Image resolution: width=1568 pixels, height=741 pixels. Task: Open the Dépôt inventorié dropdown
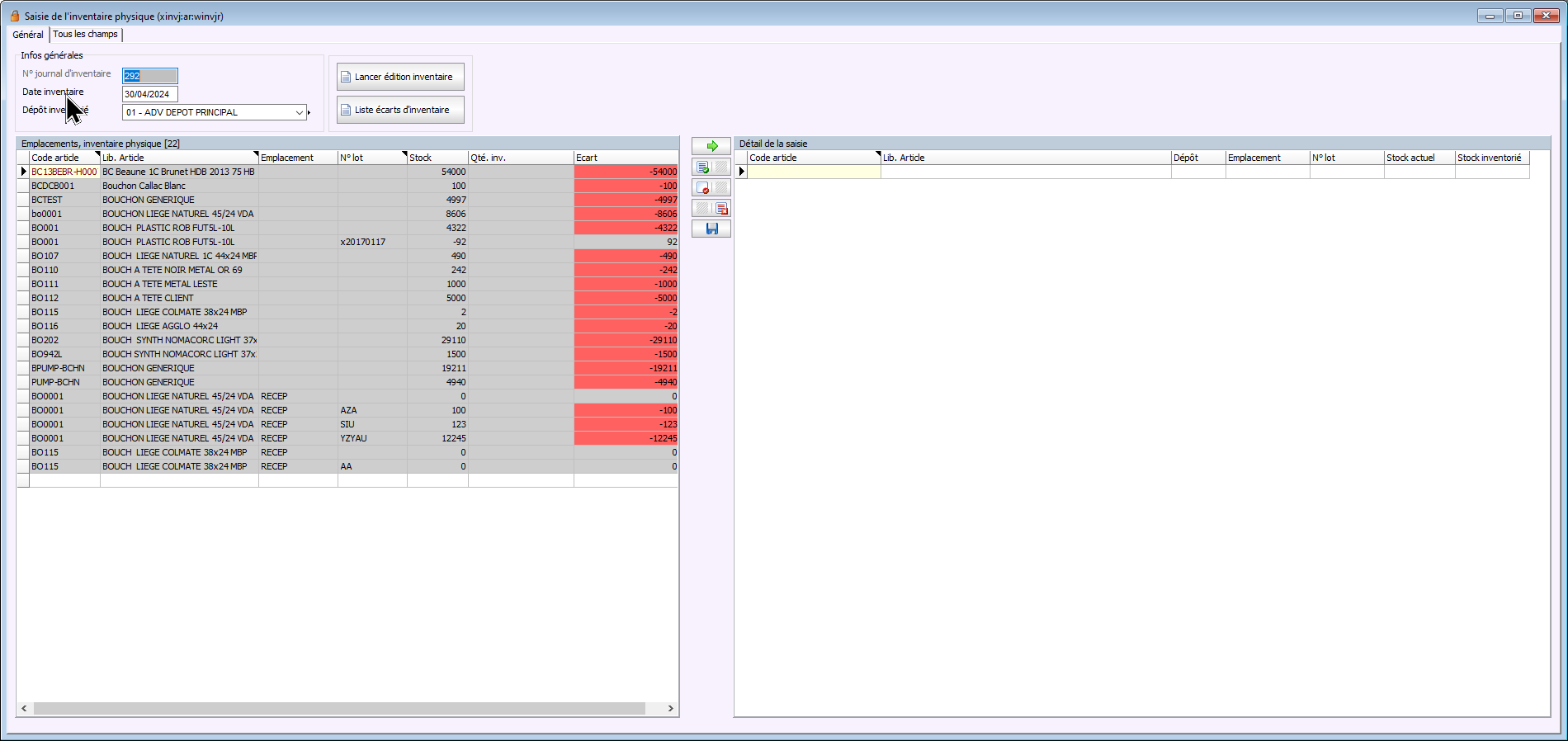tap(299, 112)
